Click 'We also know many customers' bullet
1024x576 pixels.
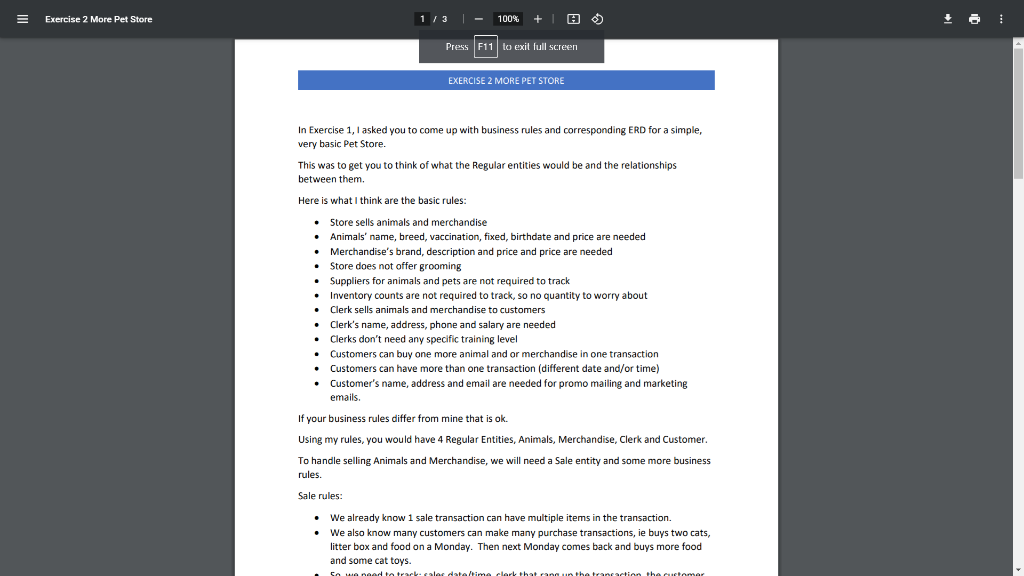pos(520,547)
